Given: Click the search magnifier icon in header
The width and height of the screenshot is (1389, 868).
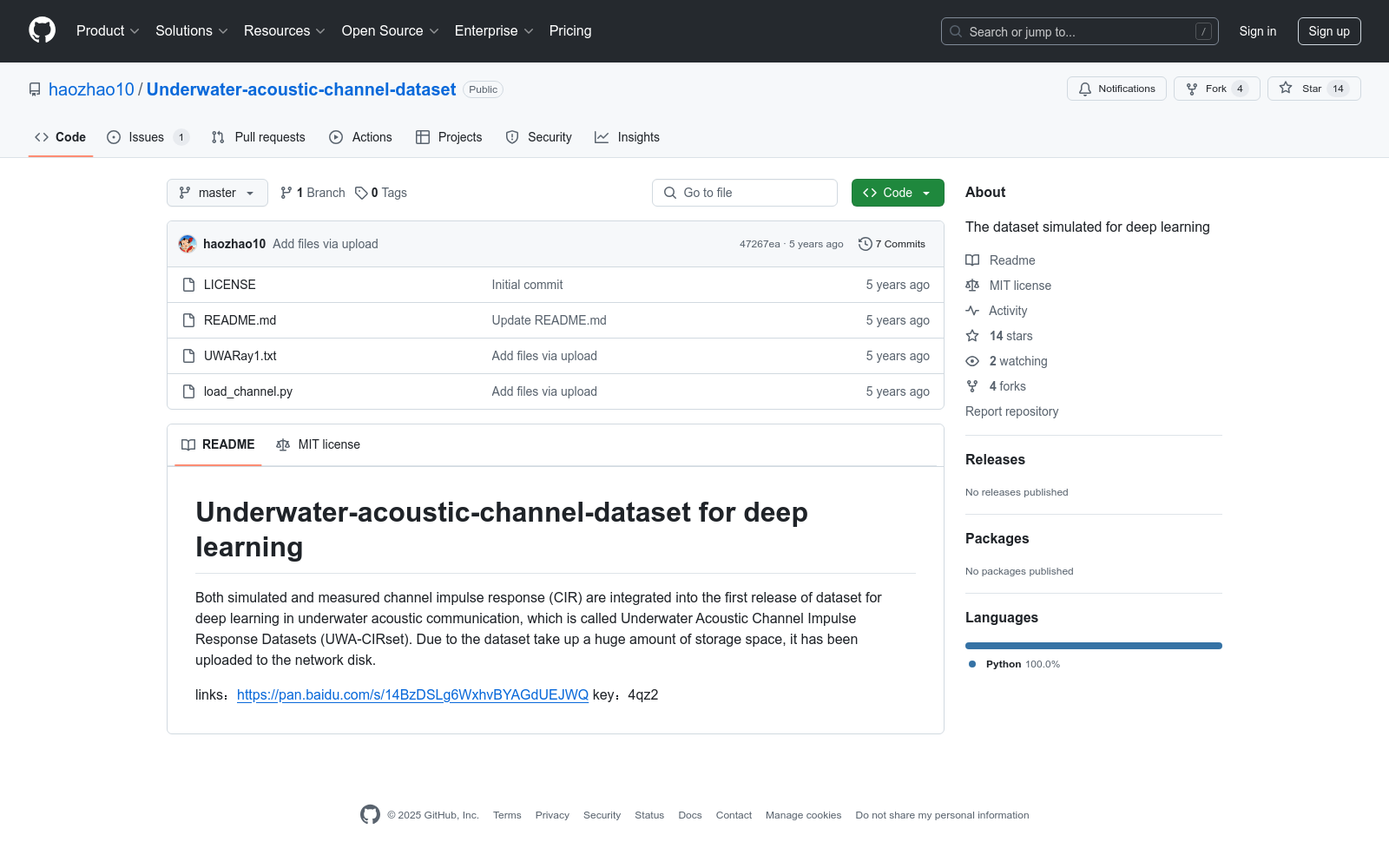Looking at the screenshot, I should (956, 31).
